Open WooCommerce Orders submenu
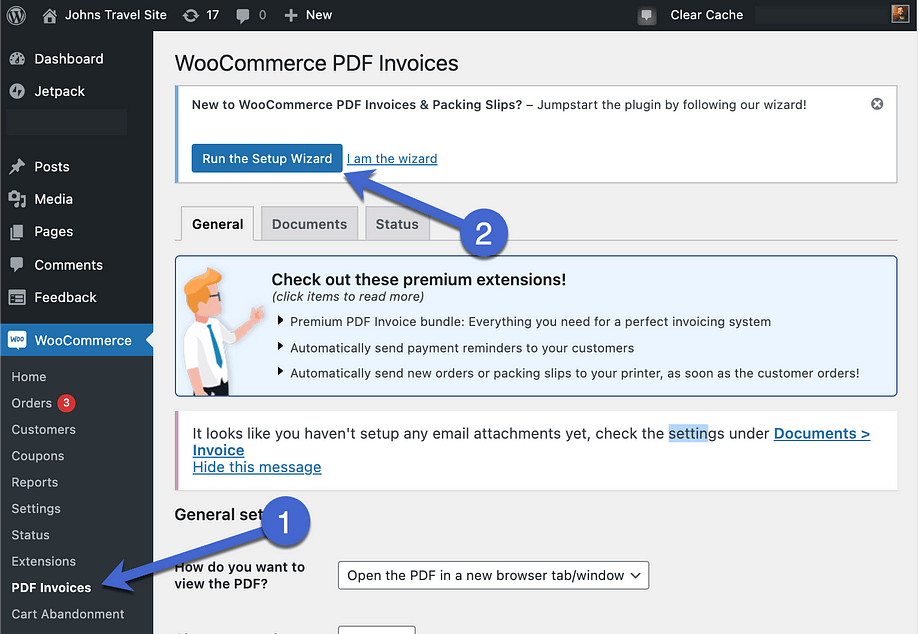Image resolution: width=919 pixels, height=634 pixels. click(x=32, y=403)
